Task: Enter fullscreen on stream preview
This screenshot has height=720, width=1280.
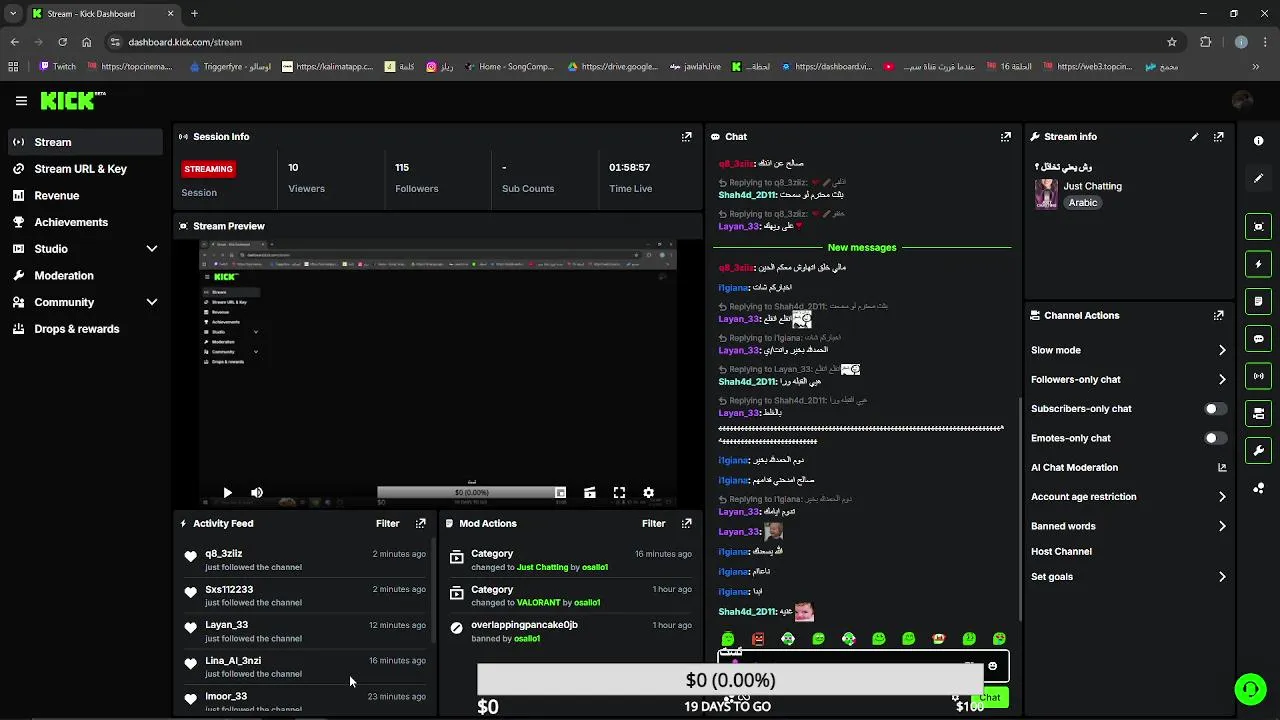Action: (x=619, y=493)
